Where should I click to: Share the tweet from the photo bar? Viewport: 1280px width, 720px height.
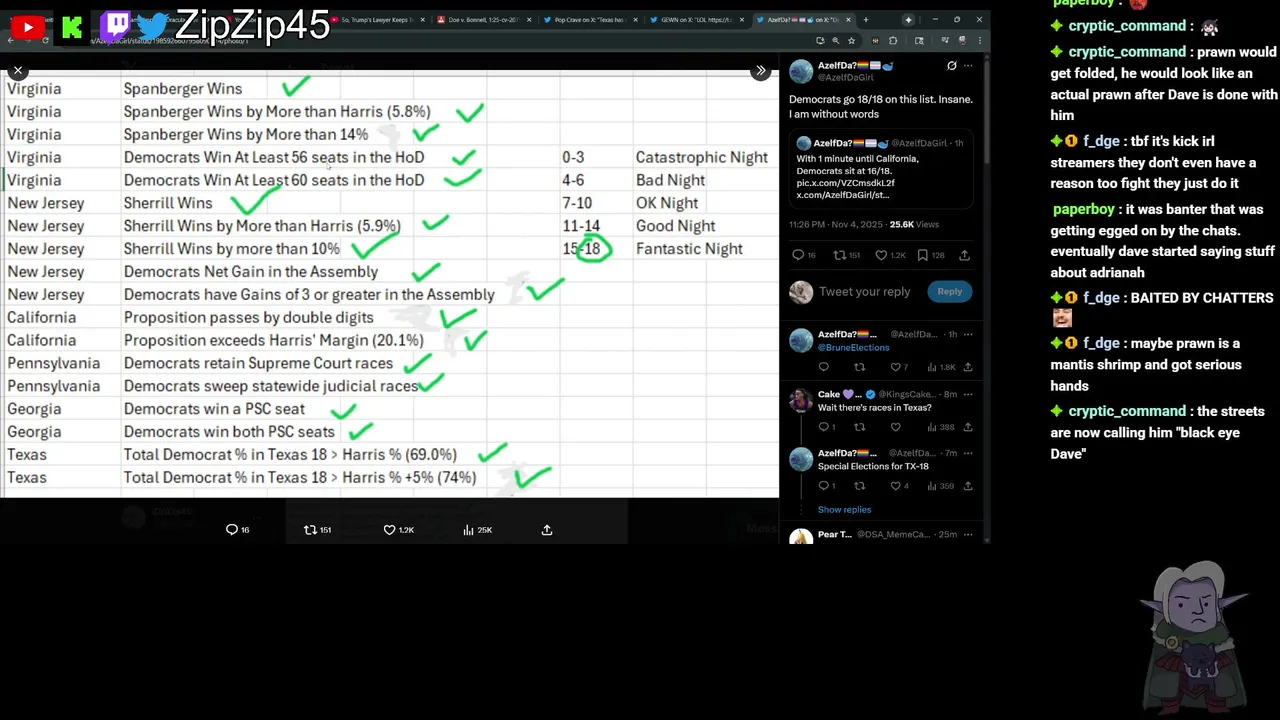tap(547, 530)
